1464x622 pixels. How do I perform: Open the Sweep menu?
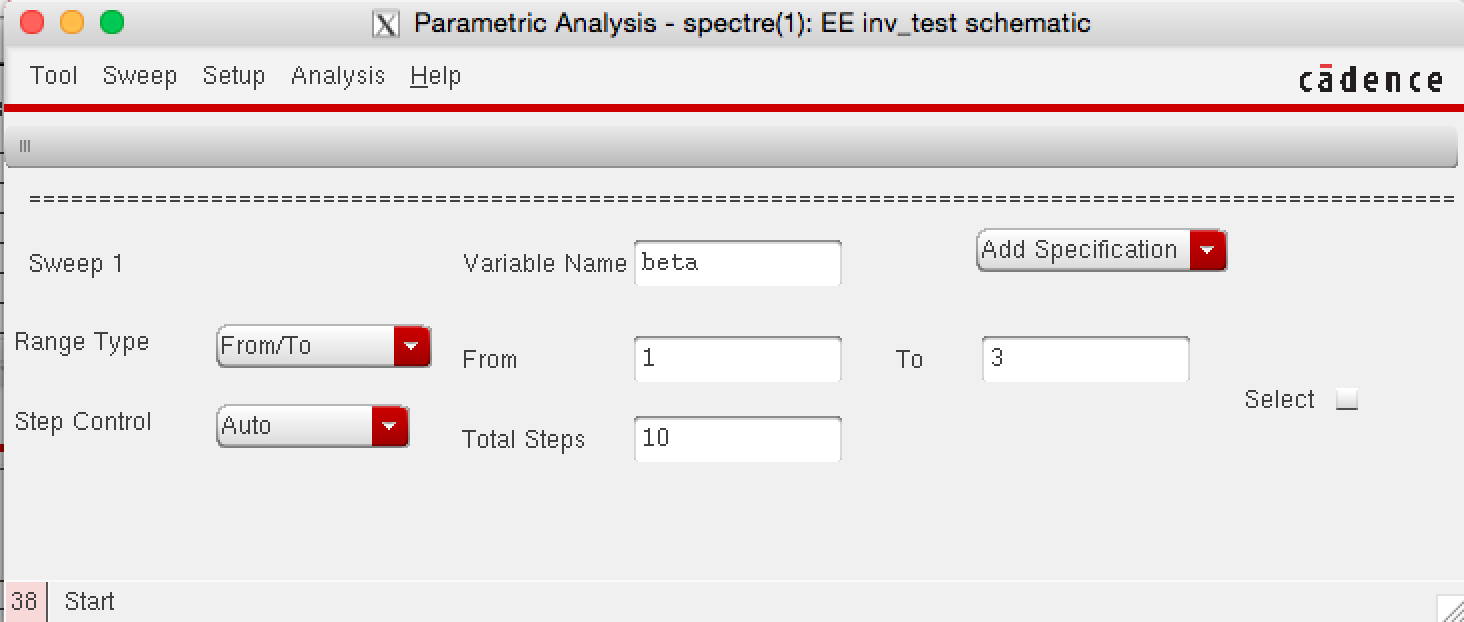pyautogui.click(x=139, y=76)
